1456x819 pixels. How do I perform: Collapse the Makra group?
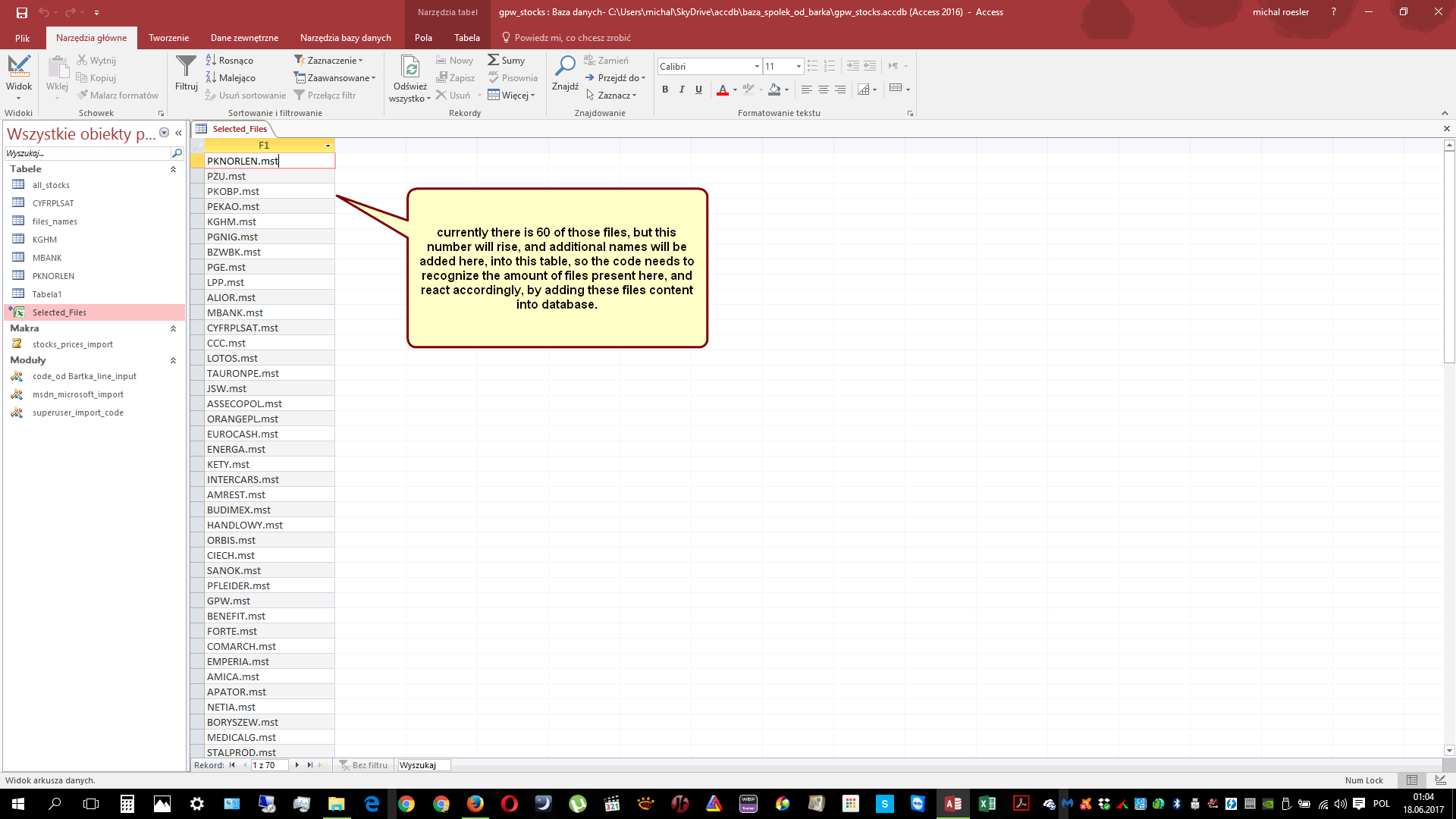[x=173, y=328]
